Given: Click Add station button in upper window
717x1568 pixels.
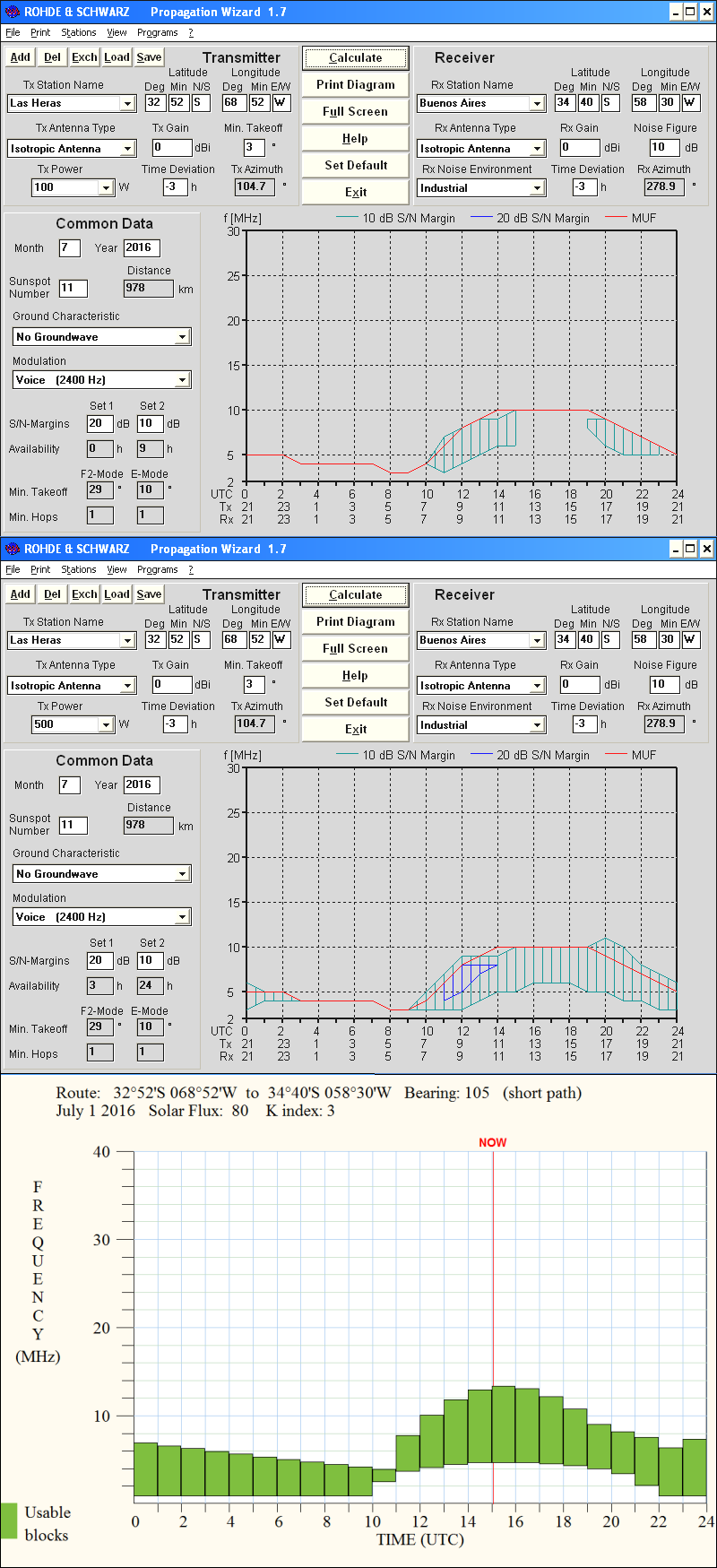Looking at the screenshot, I should [20, 56].
